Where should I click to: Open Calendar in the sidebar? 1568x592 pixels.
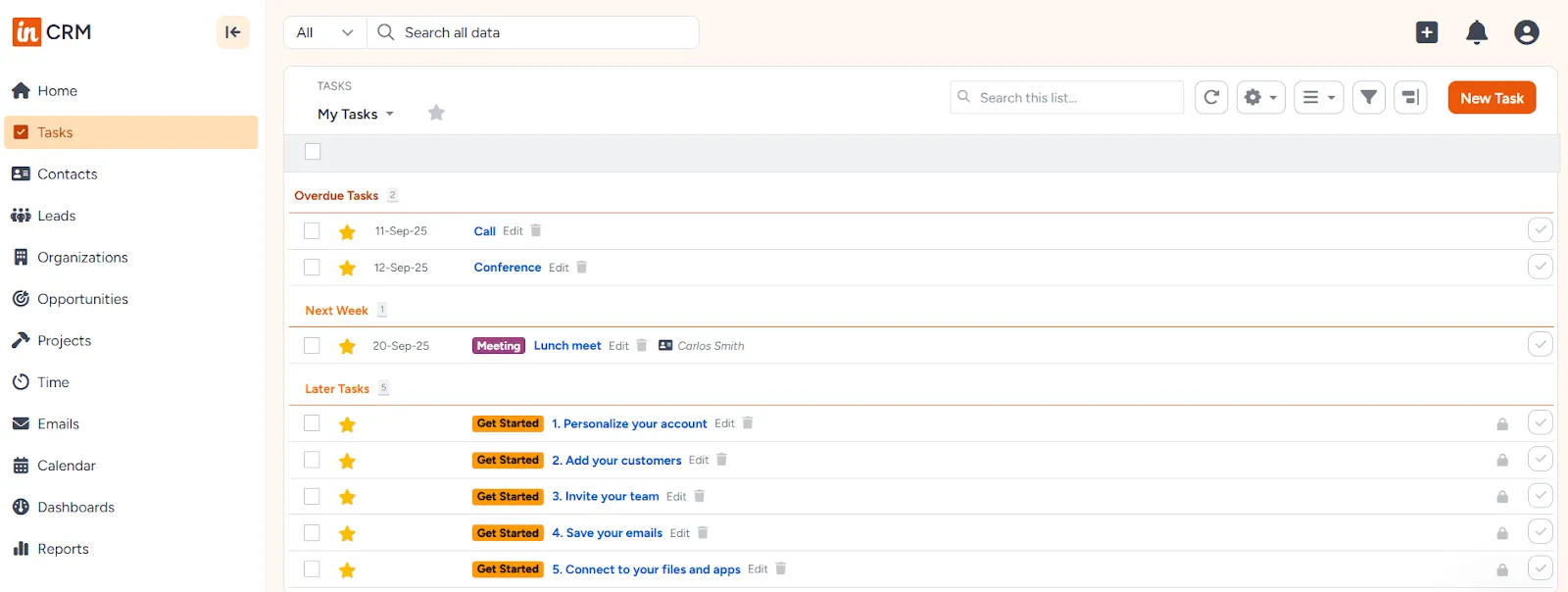tap(131, 466)
